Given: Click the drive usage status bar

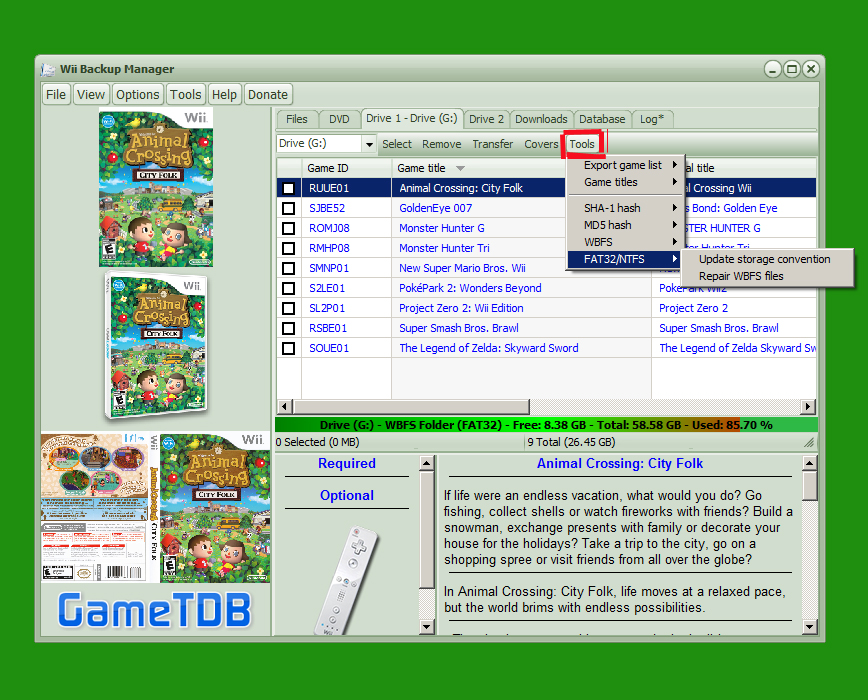Looking at the screenshot, I should [546, 425].
